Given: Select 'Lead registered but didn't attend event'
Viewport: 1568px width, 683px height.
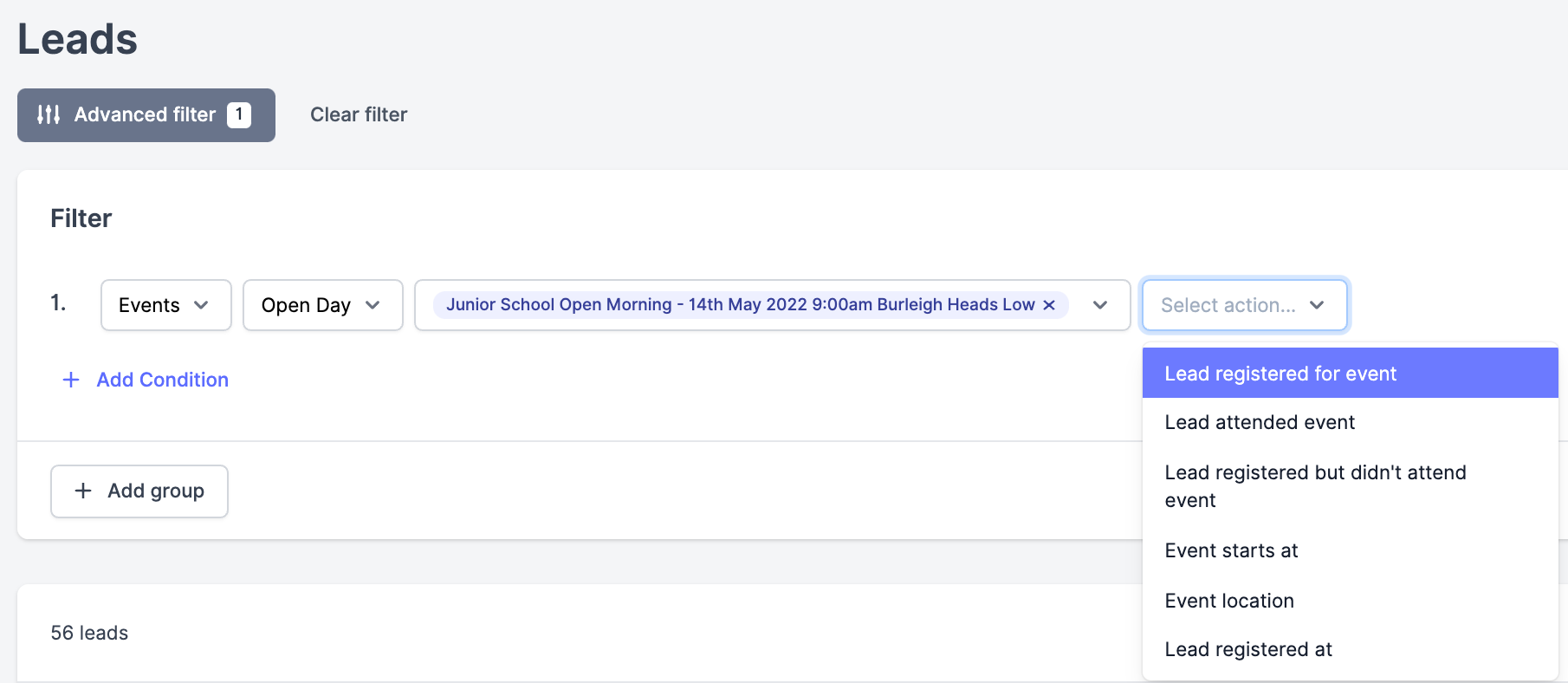Looking at the screenshot, I should click(x=1350, y=486).
